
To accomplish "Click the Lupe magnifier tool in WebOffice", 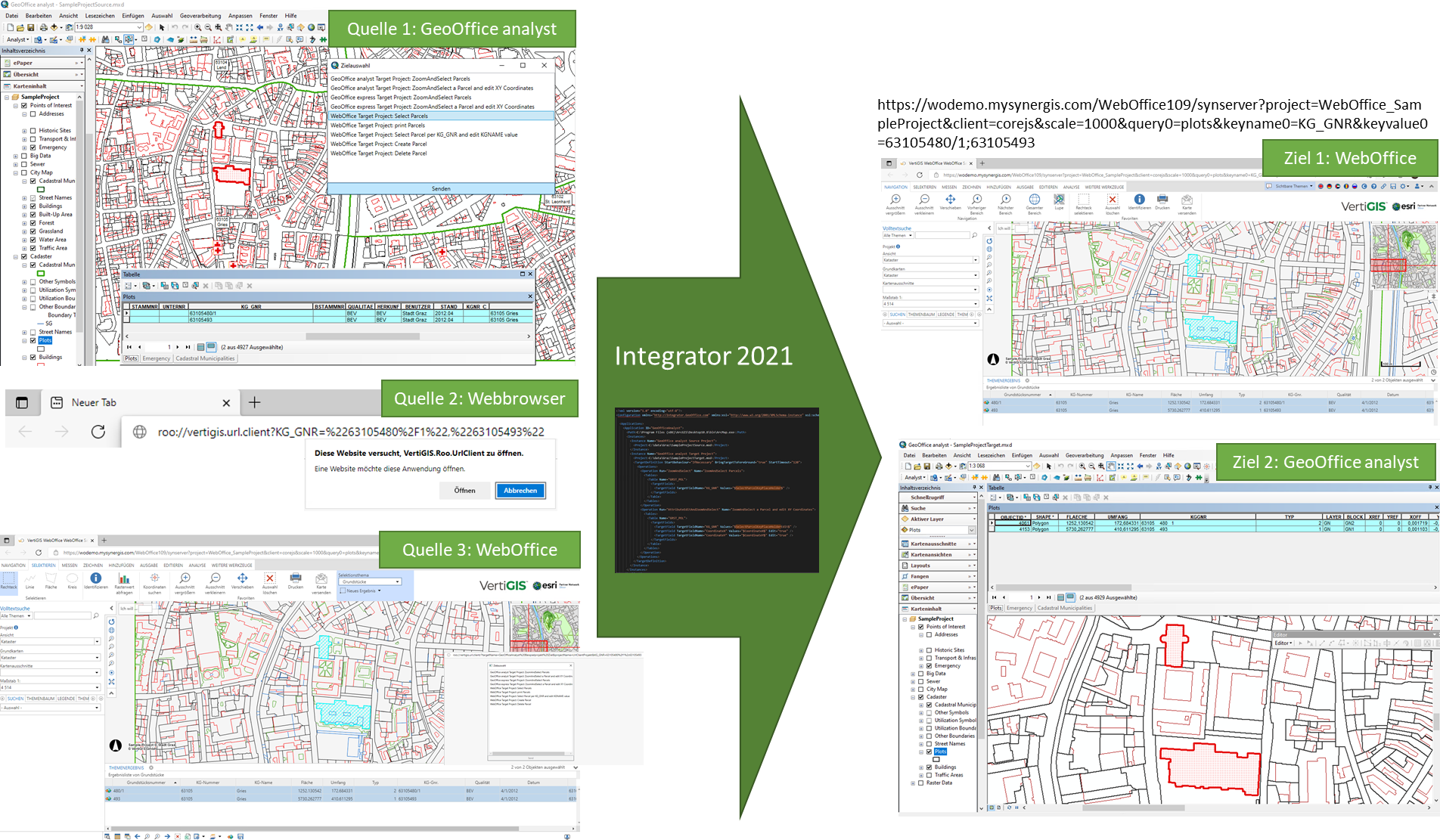I will pos(1059,200).
